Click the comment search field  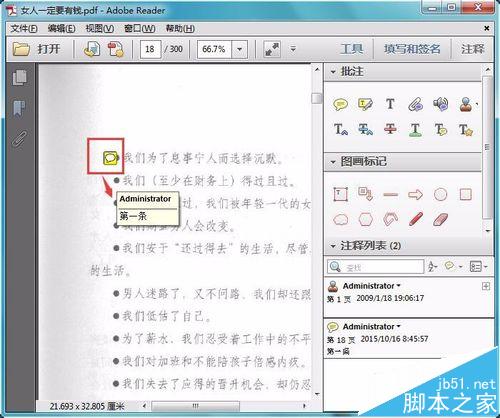click(x=375, y=267)
